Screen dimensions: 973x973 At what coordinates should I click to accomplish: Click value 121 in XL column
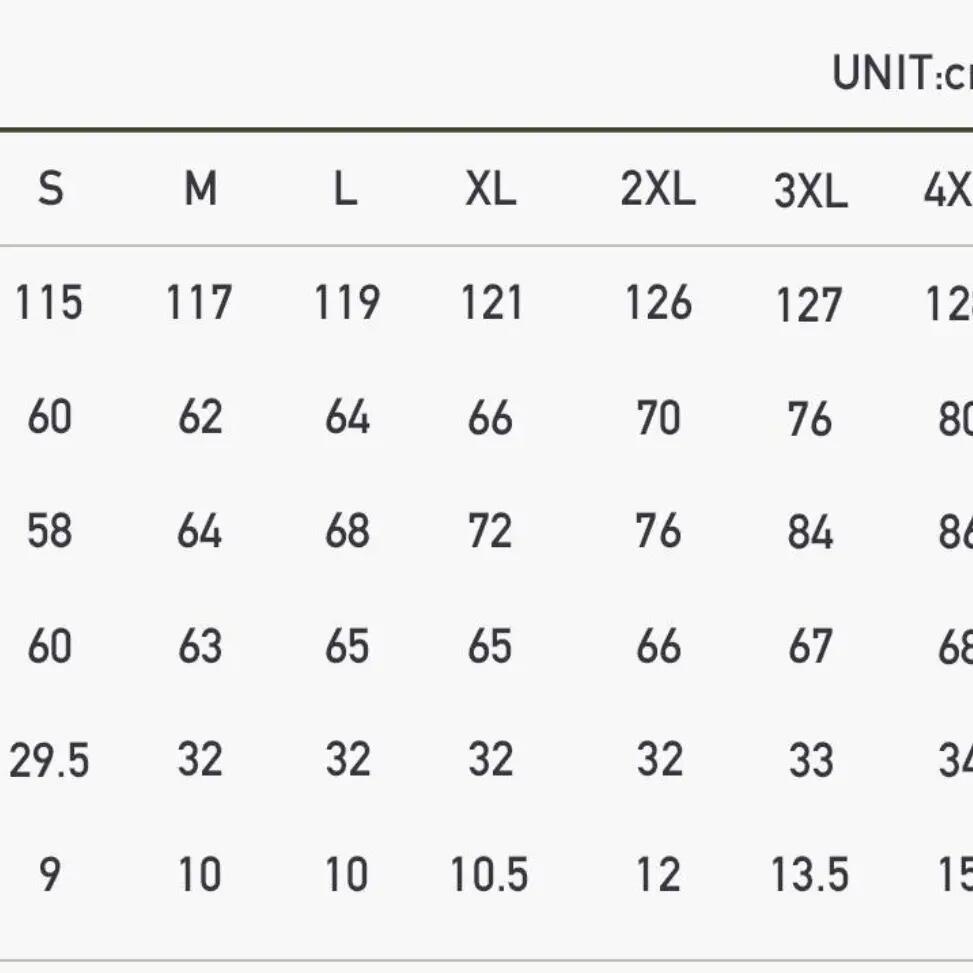click(x=491, y=303)
